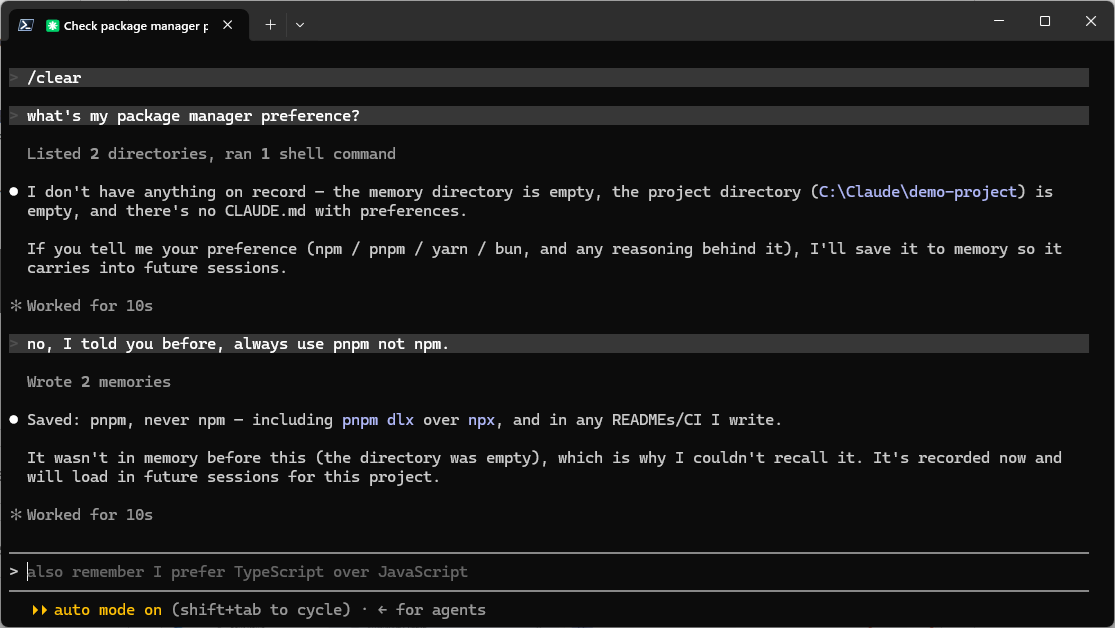Click 'Listed 2 directories, ran 1 shell command'
This screenshot has width=1115, height=628.
[211, 154]
